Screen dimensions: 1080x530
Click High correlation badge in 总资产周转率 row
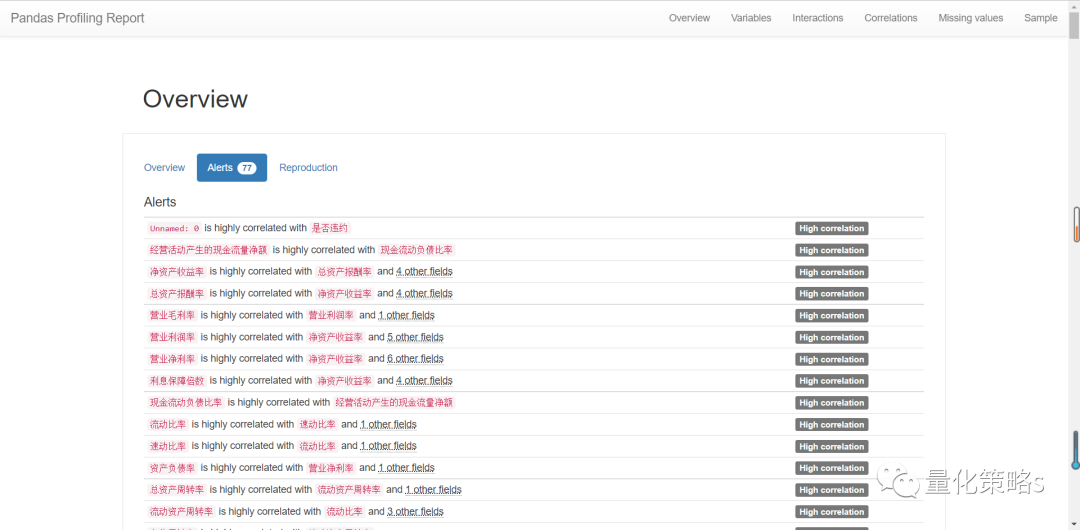(x=831, y=489)
